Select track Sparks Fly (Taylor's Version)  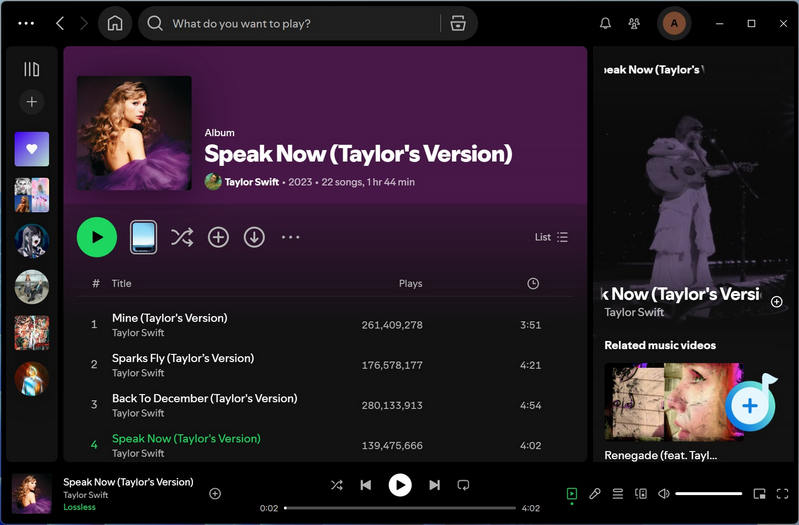[326, 365]
